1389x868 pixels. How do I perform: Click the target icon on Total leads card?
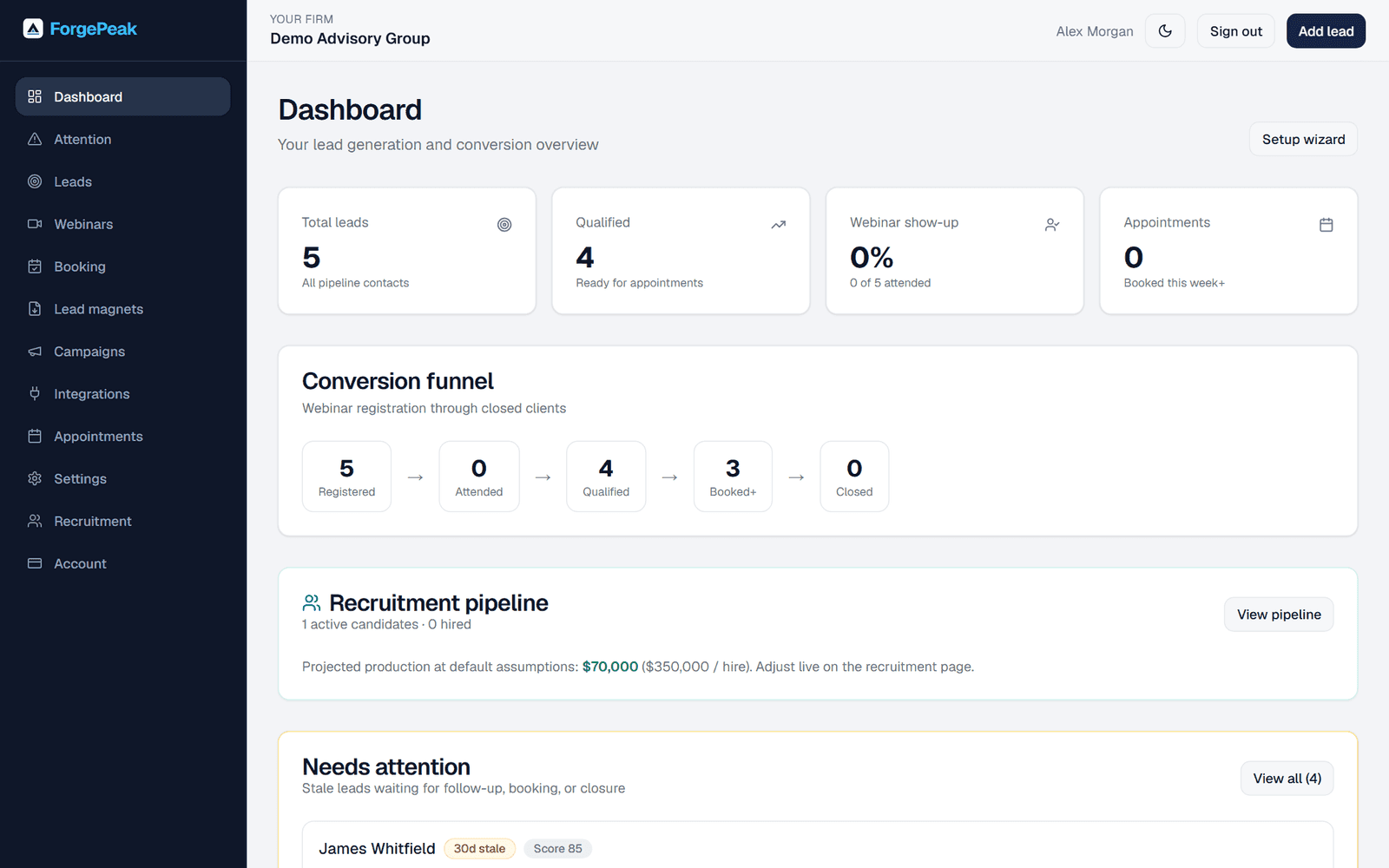pos(504,225)
